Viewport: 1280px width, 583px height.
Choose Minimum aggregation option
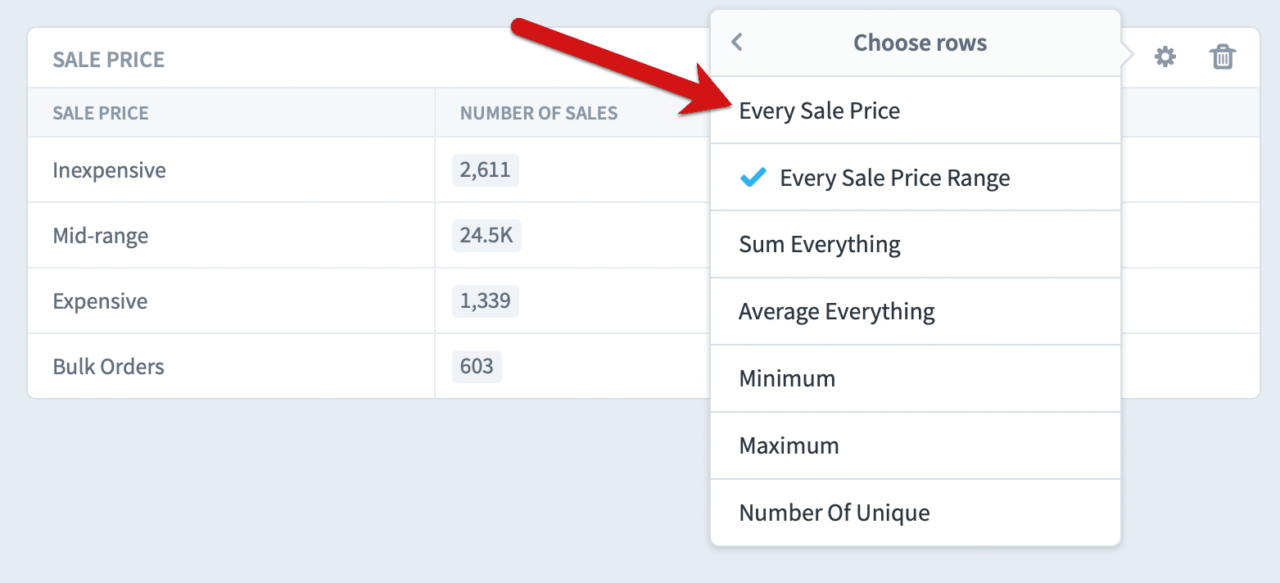(787, 379)
